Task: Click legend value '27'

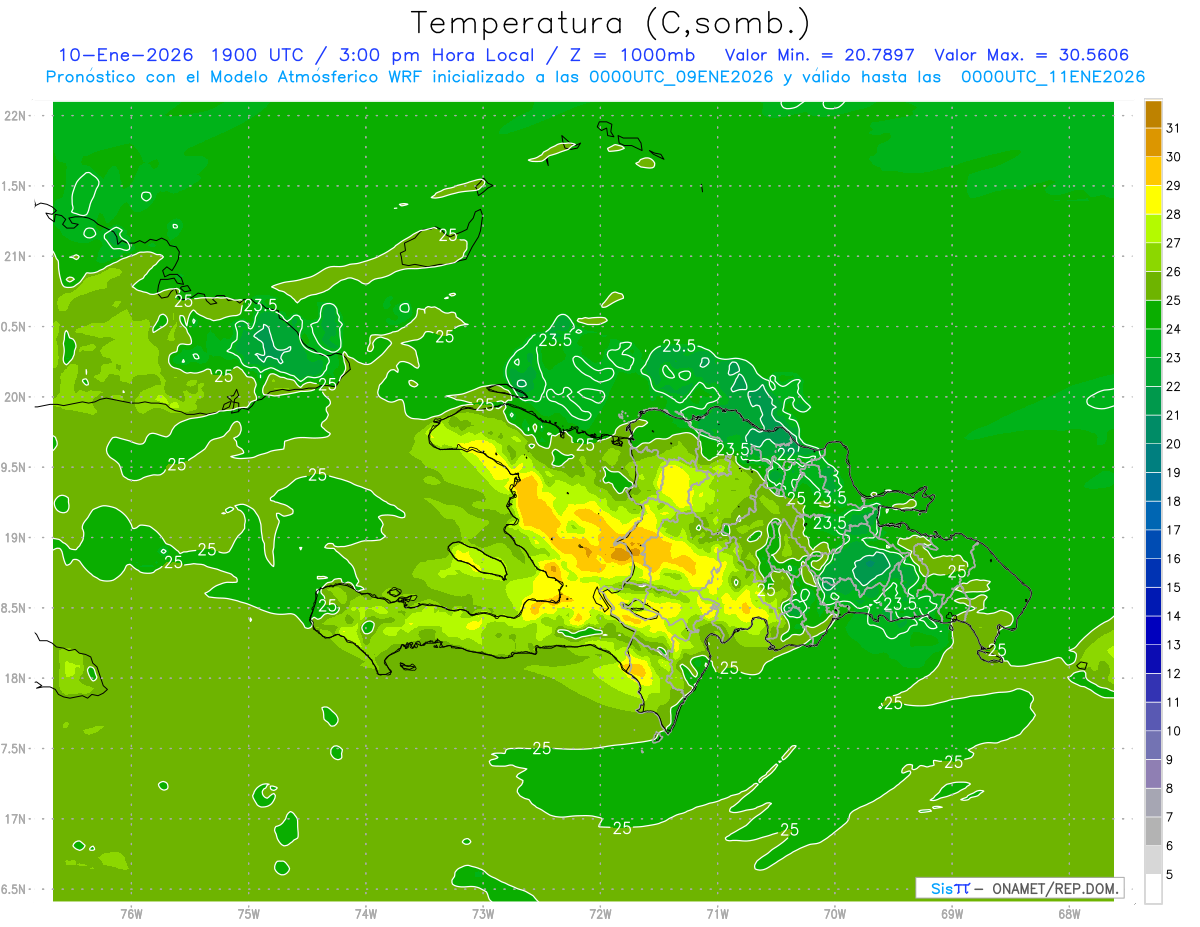Action: click(x=1174, y=242)
